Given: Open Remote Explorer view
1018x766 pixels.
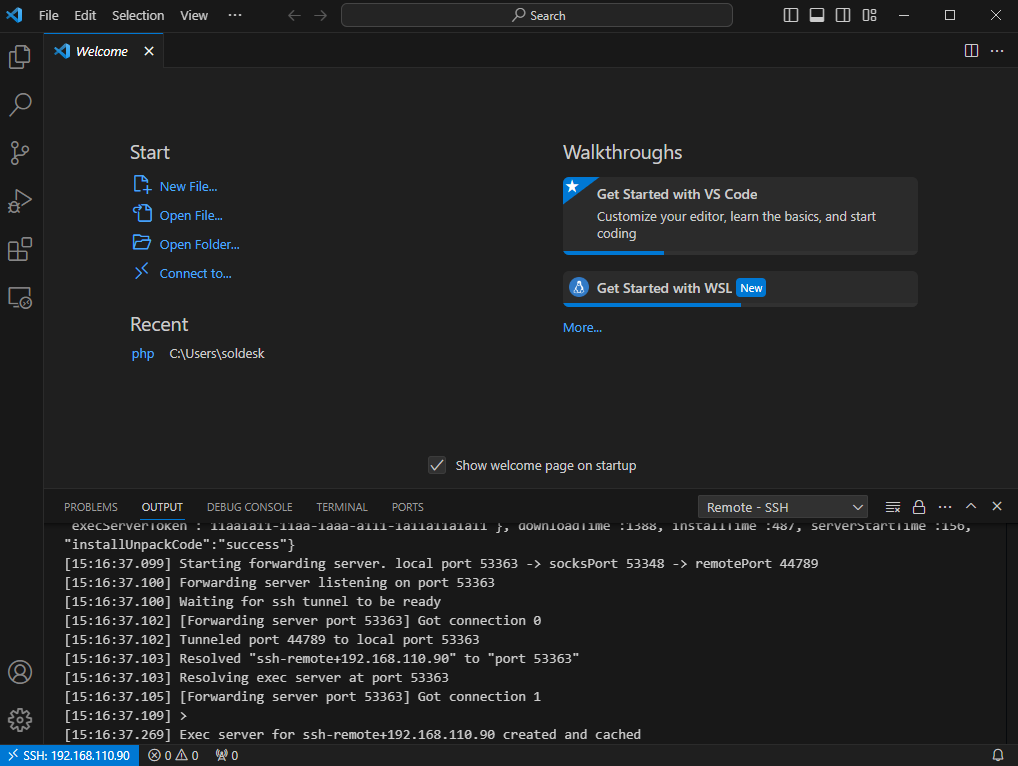Looking at the screenshot, I should [19, 298].
